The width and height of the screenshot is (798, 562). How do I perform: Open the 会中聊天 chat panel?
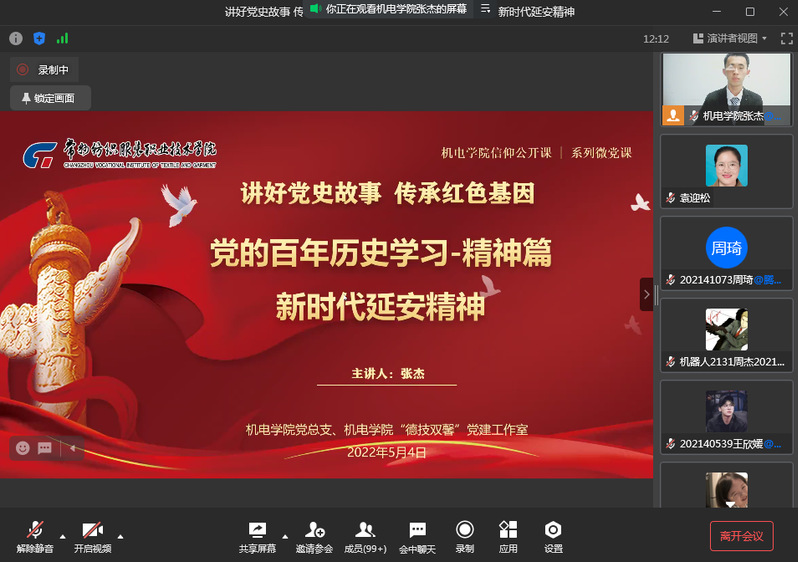point(417,536)
